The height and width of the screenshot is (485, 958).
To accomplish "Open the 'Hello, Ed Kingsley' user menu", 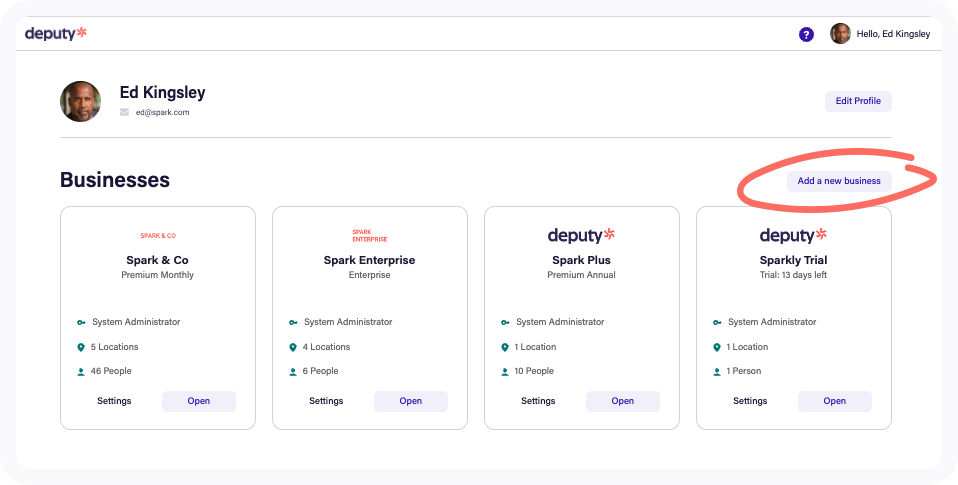I will (893, 34).
